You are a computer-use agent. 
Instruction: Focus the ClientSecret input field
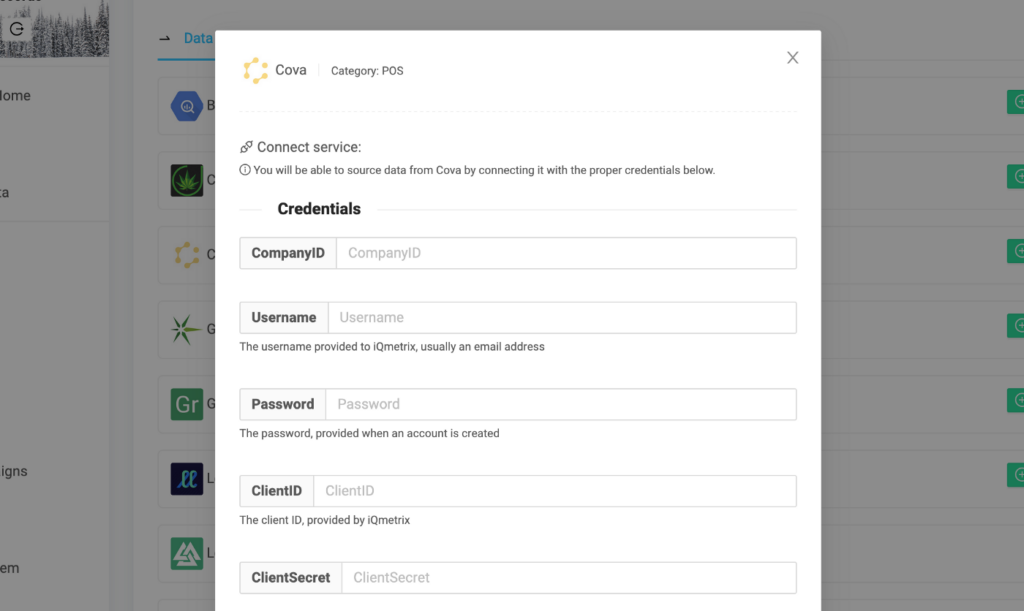pos(568,578)
